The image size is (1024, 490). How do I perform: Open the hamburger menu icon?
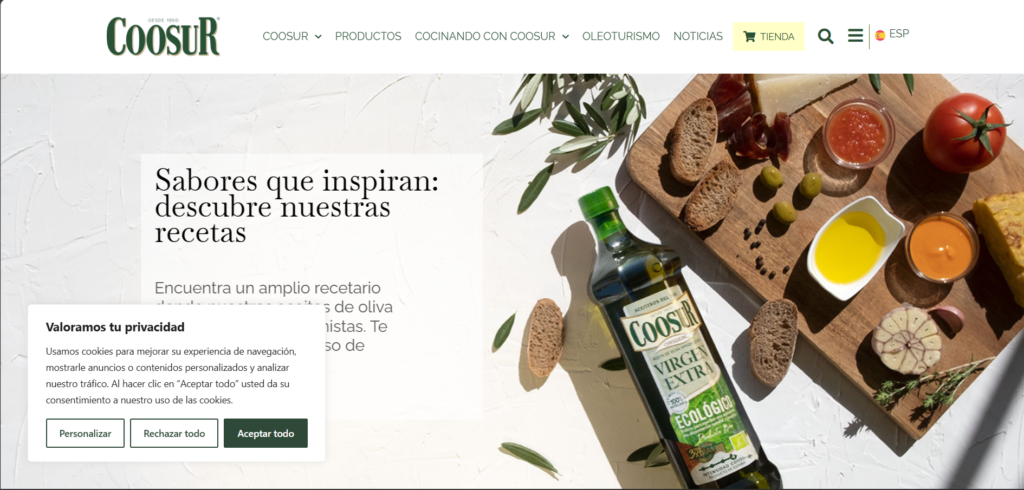(856, 35)
